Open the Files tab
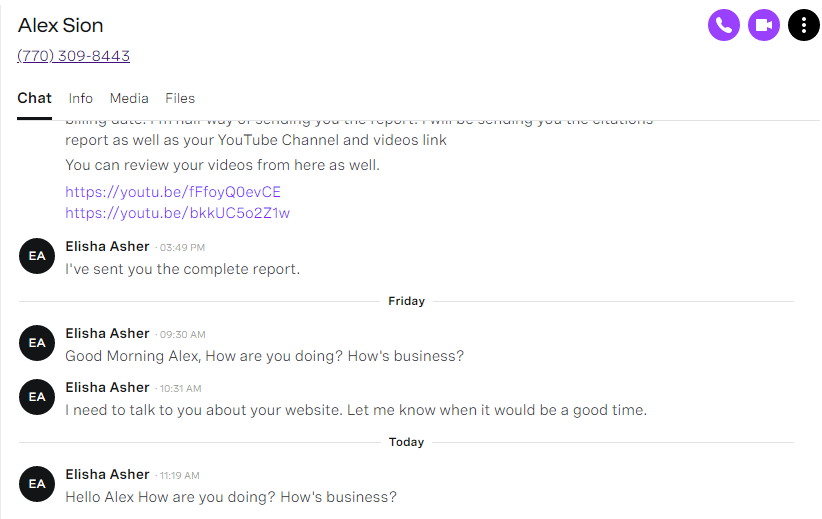The image size is (822, 519). point(180,99)
